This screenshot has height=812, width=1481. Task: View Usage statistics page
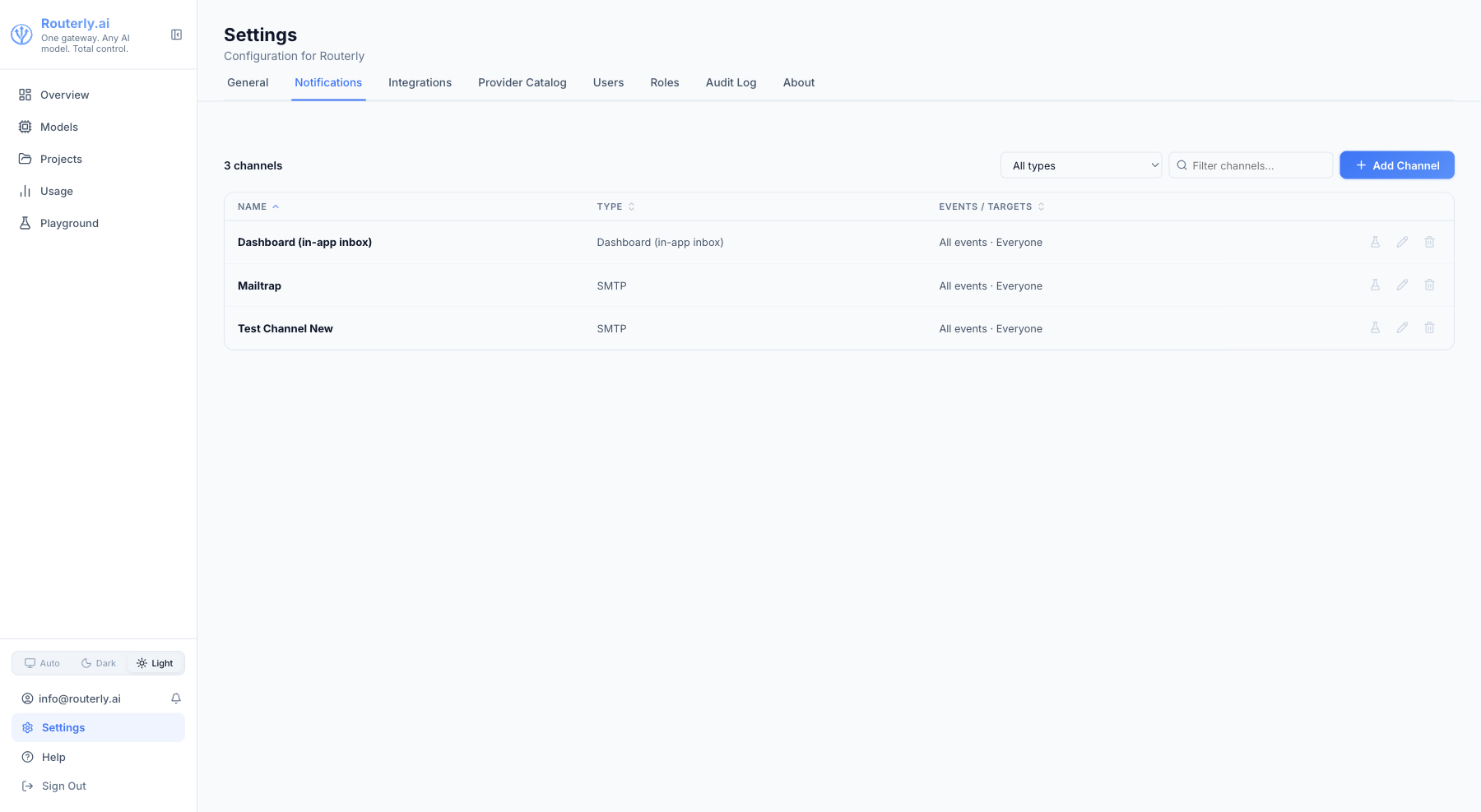coord(99,191)
